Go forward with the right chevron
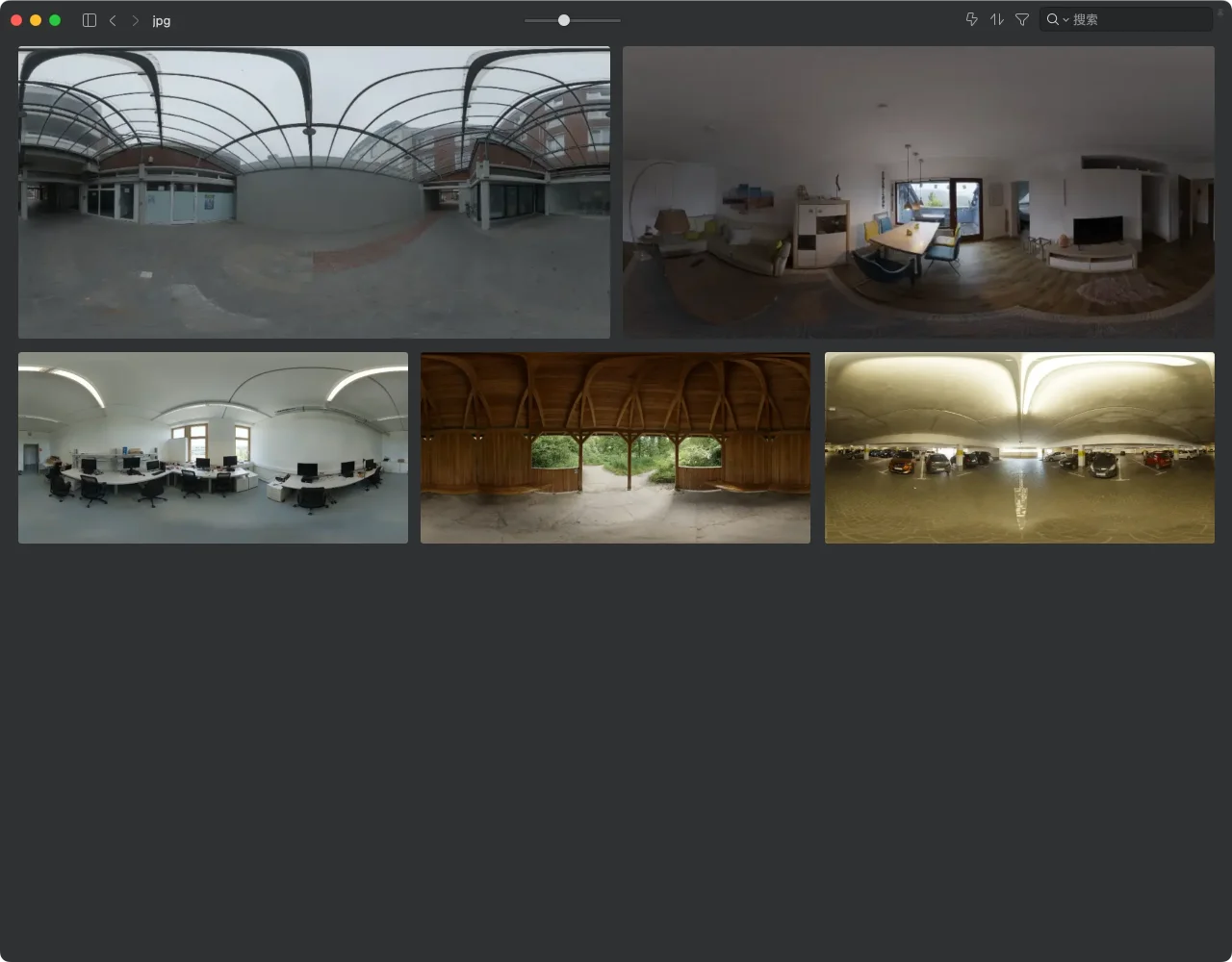1232x962 pixels. tap(135, 20)
